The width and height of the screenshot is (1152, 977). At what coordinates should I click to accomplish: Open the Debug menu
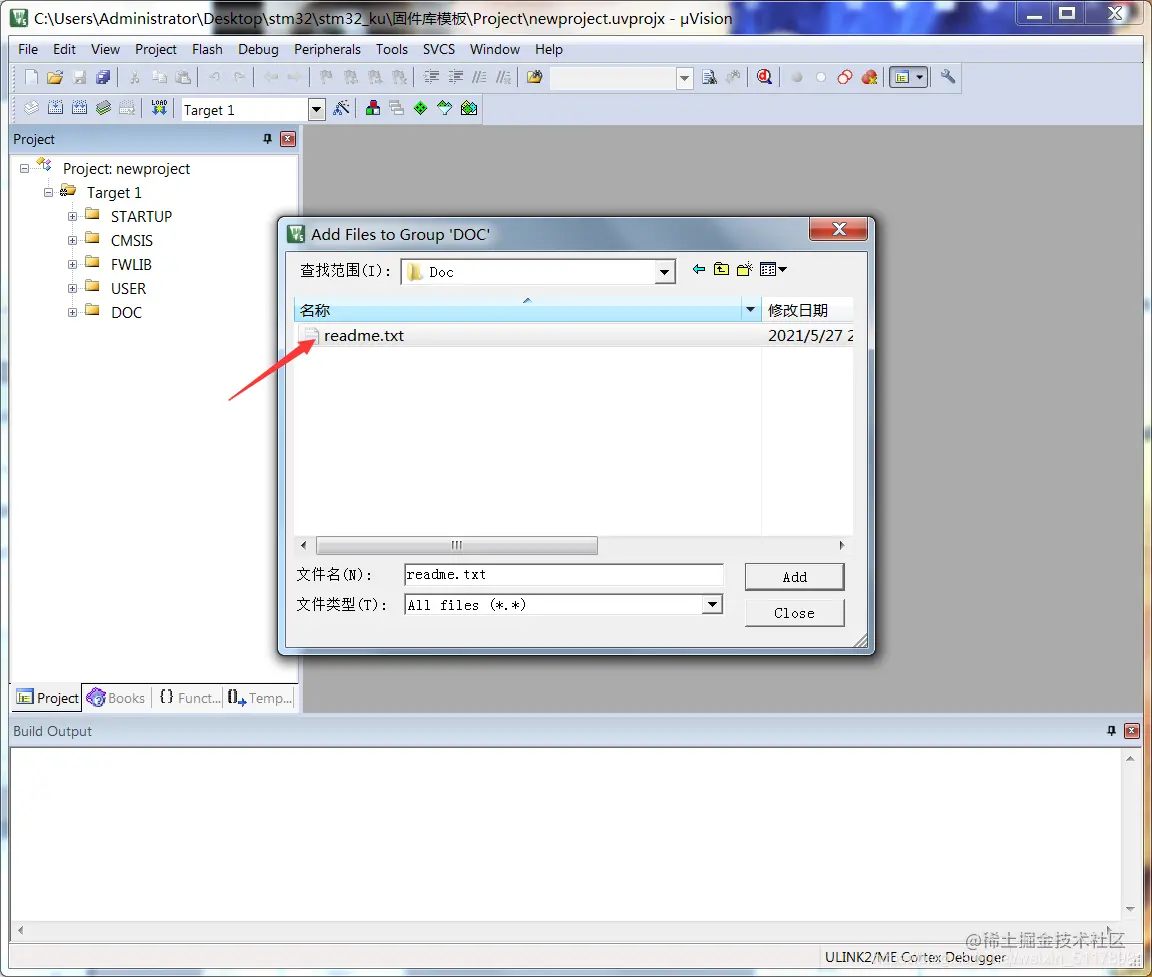point(258,49)
